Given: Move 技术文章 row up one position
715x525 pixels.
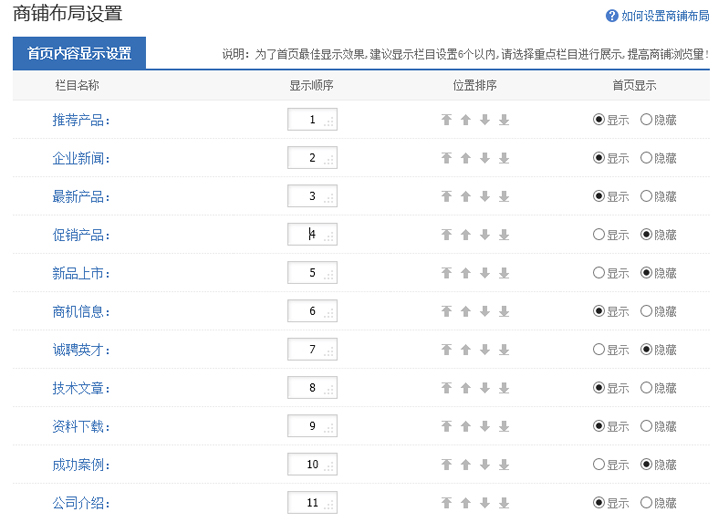Looking at the screenshot, I should point(466,388).
